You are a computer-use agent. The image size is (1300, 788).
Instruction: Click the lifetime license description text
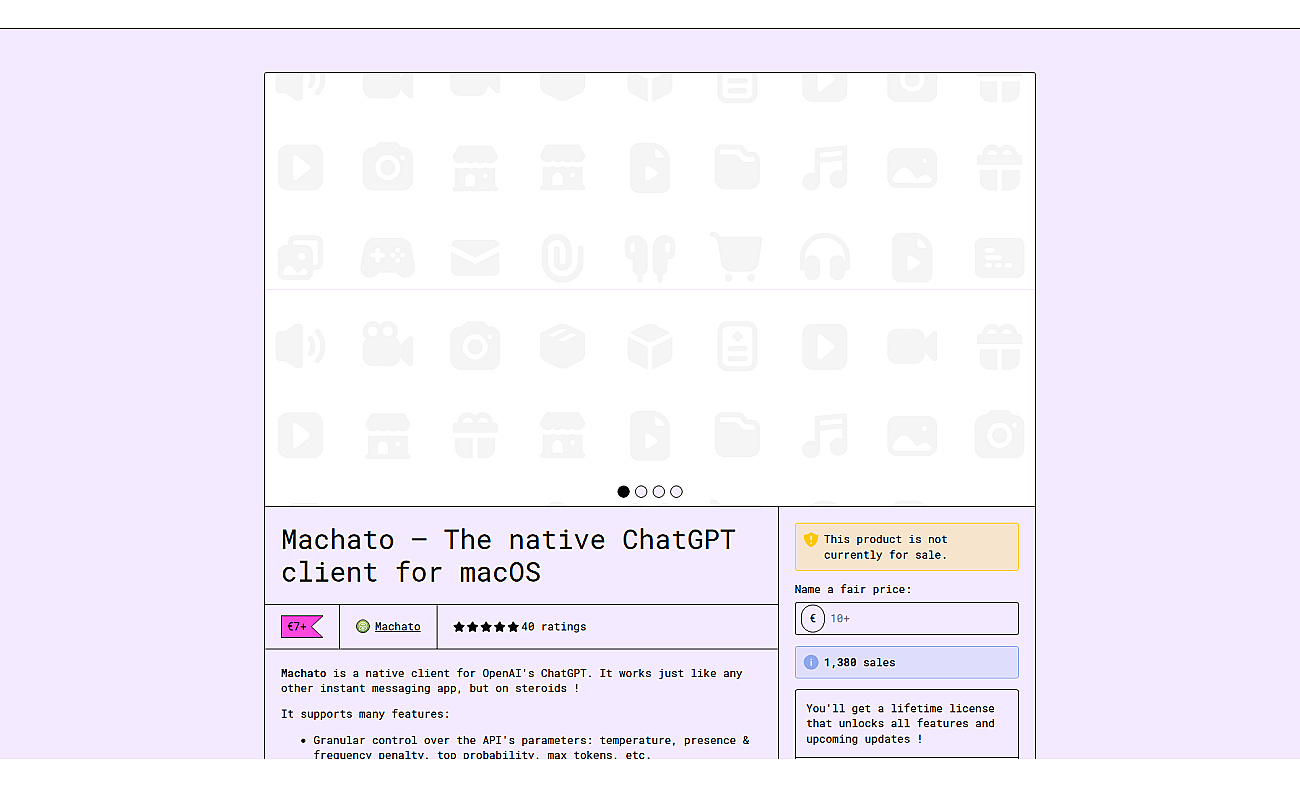900,724
